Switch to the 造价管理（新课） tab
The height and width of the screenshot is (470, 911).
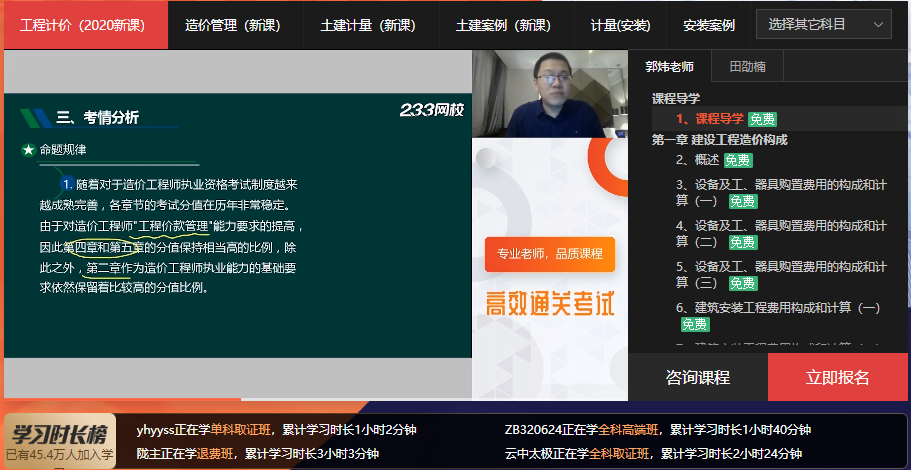click(233, 25)
